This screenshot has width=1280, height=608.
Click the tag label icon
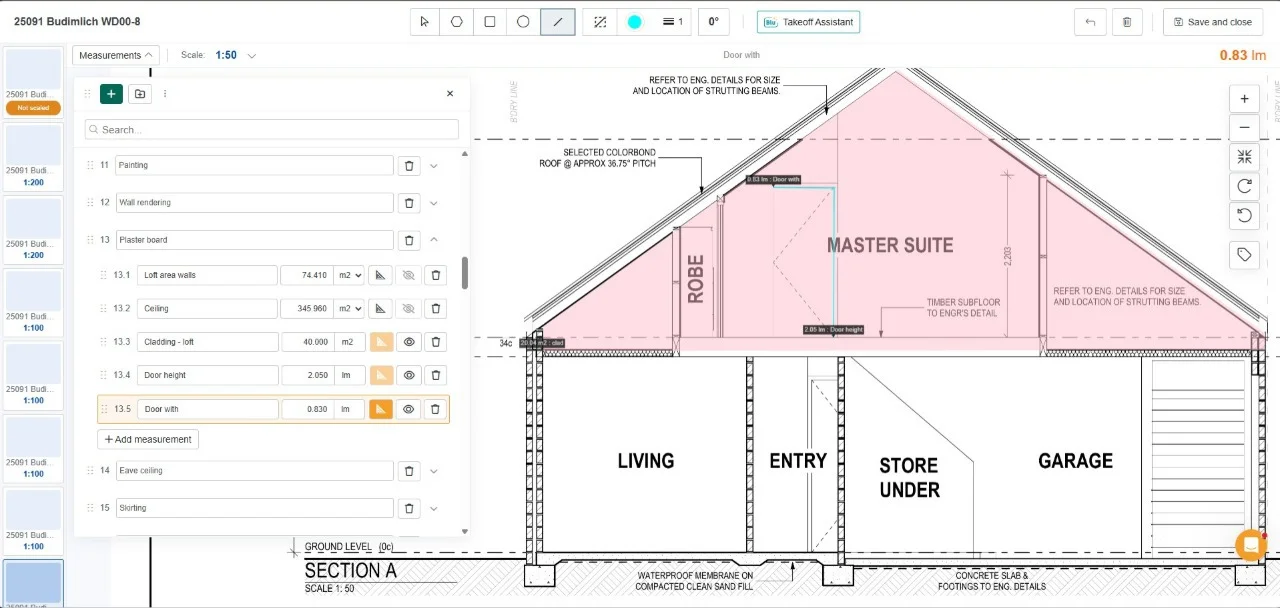[x=1244, y=255]
